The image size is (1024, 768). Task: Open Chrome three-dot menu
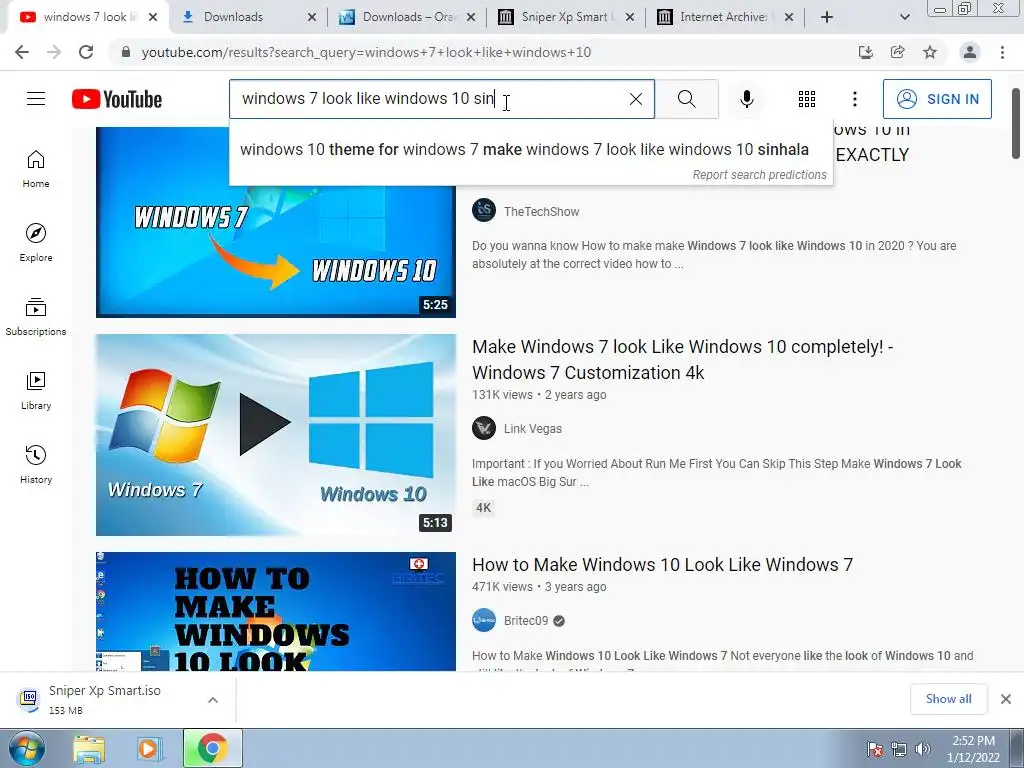click(x=1002, y=52)
